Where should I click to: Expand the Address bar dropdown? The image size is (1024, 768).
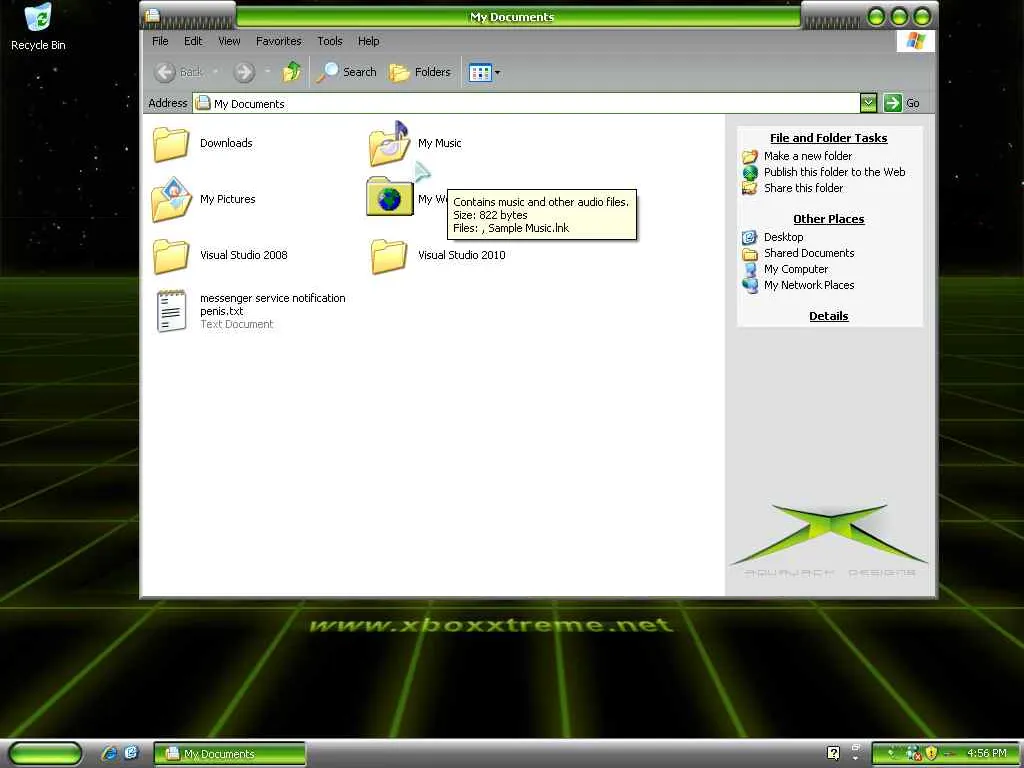(868, 103)
